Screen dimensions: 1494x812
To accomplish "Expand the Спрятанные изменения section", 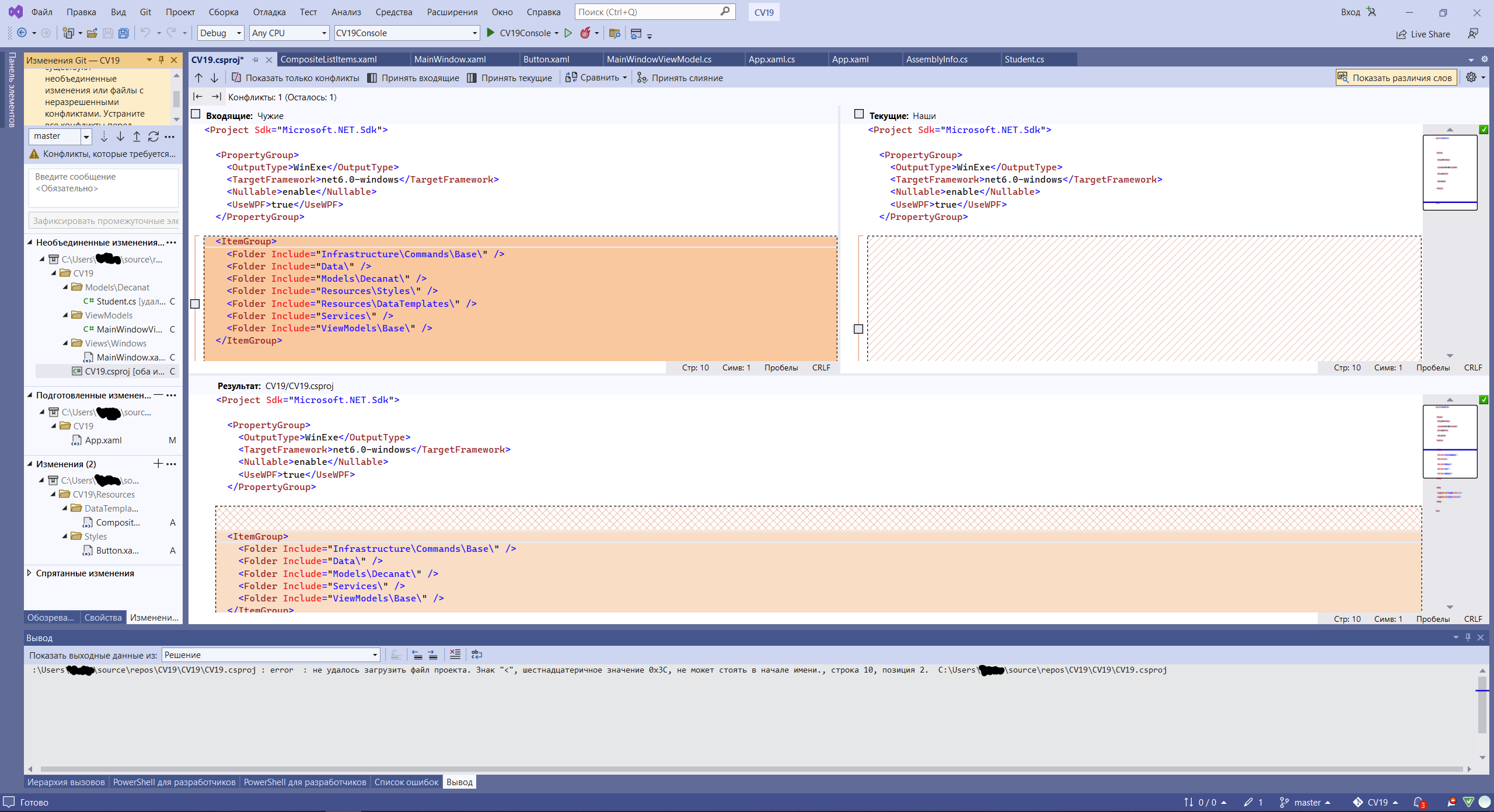I will tap(29, 573).
